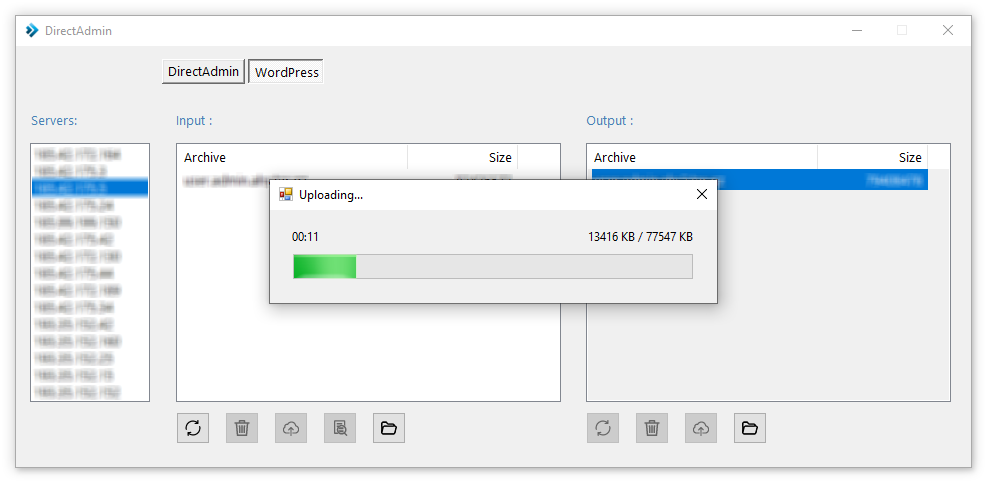Switch to the WordPress tab

coord(286,72)
